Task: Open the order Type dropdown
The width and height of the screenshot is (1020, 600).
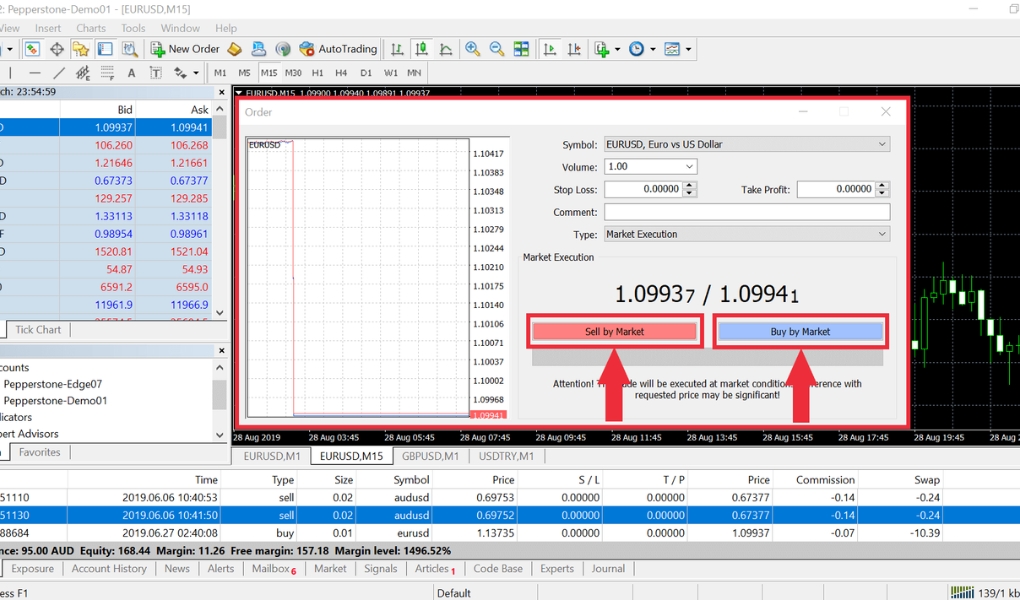Action: pos(747,234)
